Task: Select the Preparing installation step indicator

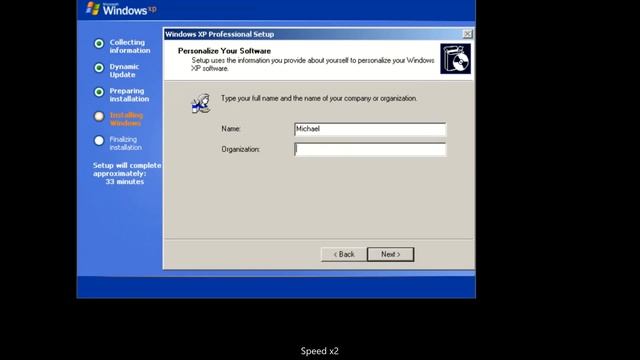Action: click(99, 92)
